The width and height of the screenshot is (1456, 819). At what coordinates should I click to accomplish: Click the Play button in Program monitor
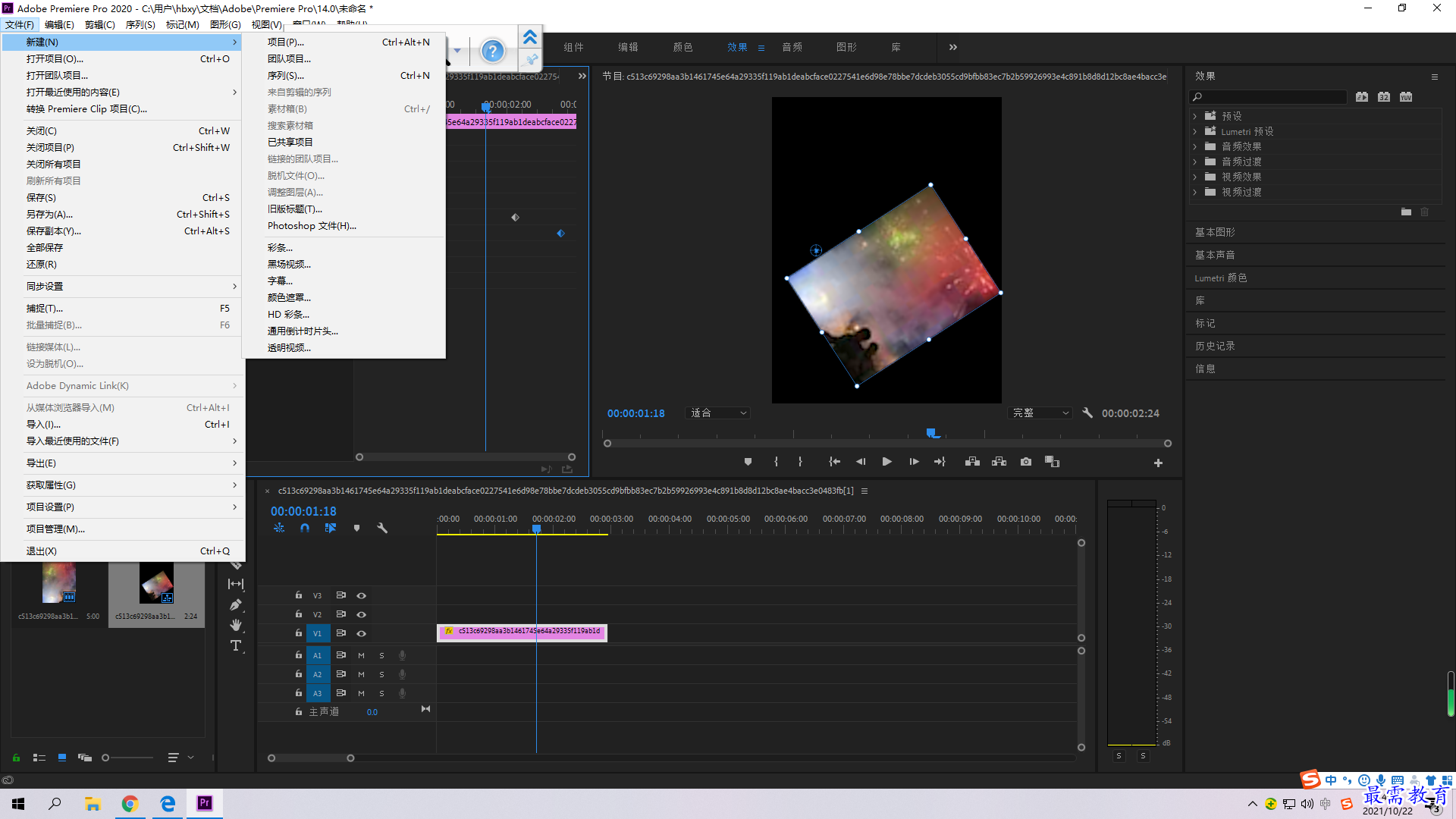click(886, 462)
